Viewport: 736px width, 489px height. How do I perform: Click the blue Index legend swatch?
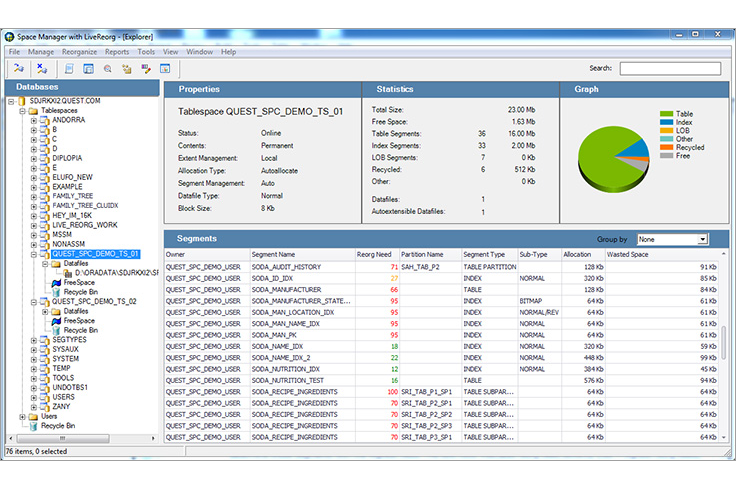coord(667,122)
